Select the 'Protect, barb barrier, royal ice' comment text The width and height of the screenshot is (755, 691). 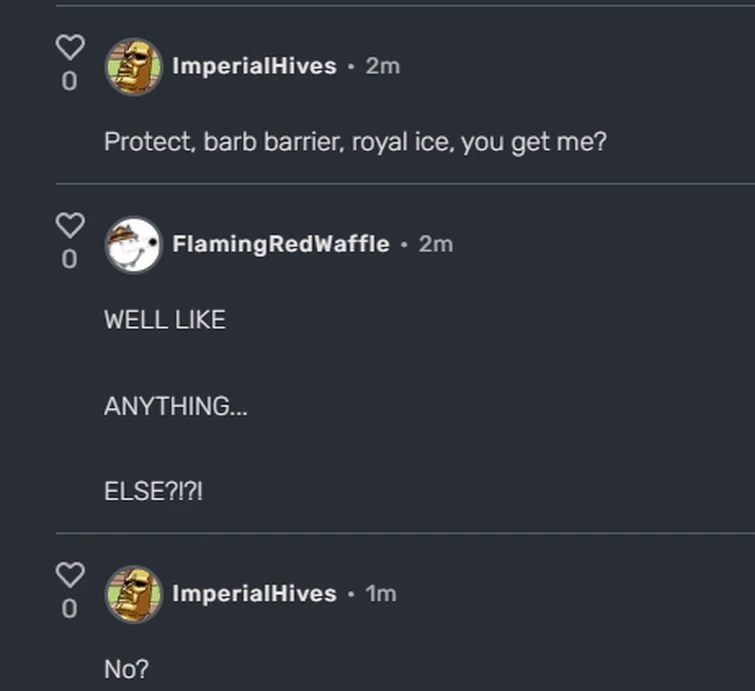pos(355,142)
